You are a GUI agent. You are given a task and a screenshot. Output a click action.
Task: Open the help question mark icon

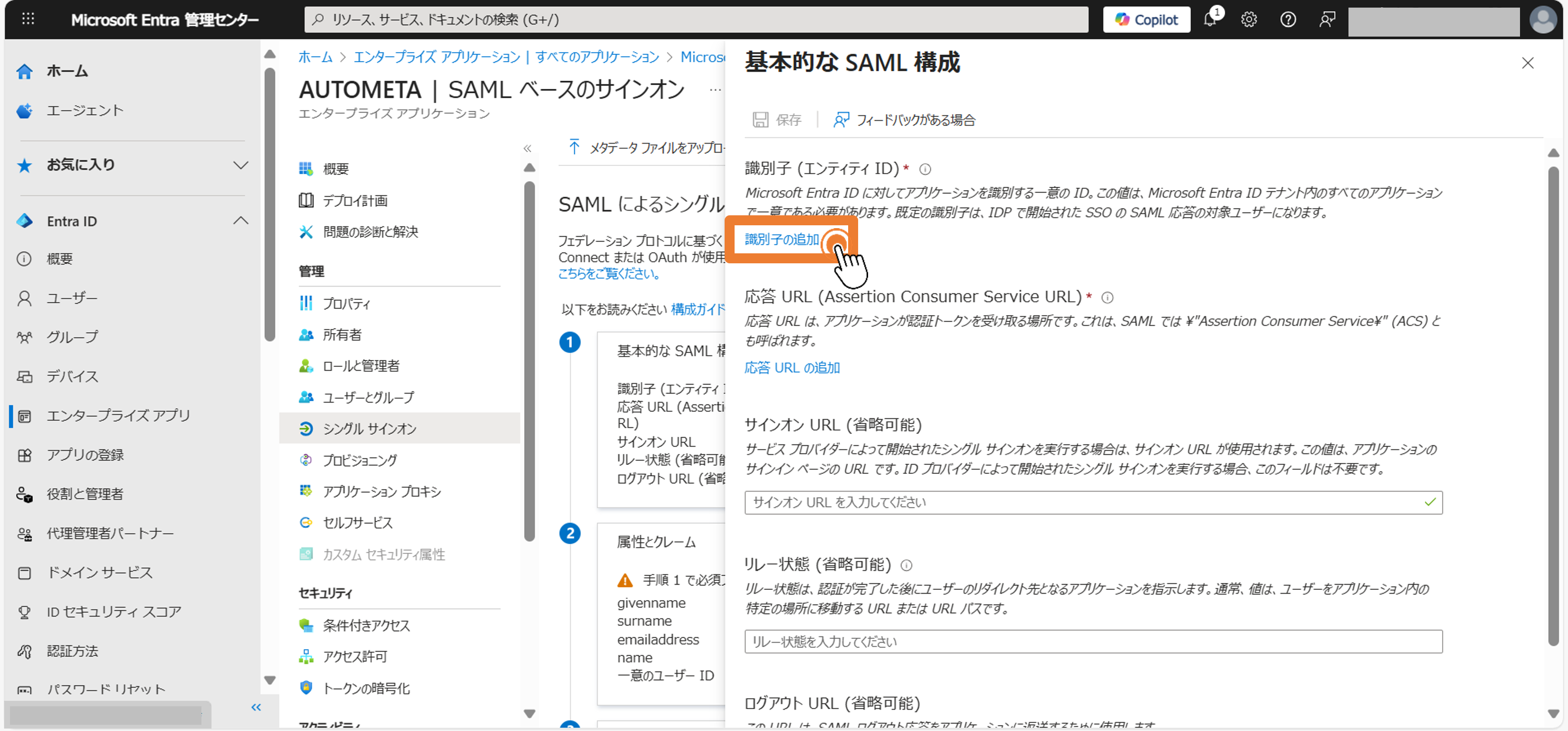tap(1287, 19)
